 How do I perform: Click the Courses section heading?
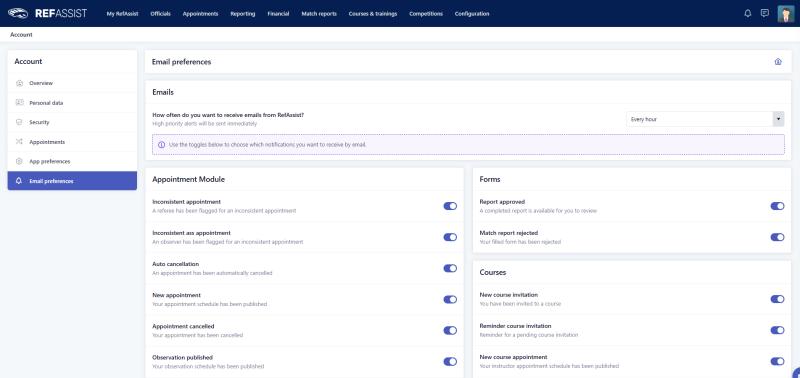[493, 272]
